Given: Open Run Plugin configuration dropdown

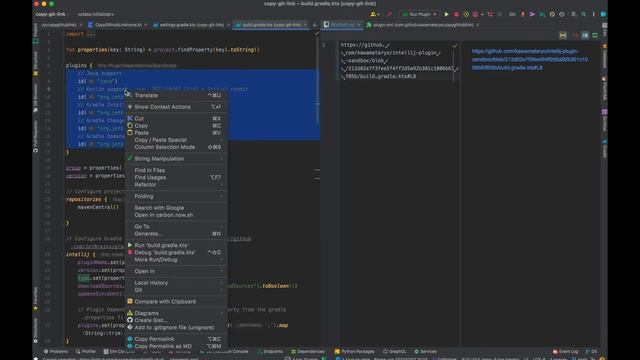Looking at the screenshot, I should pos(420,14).
